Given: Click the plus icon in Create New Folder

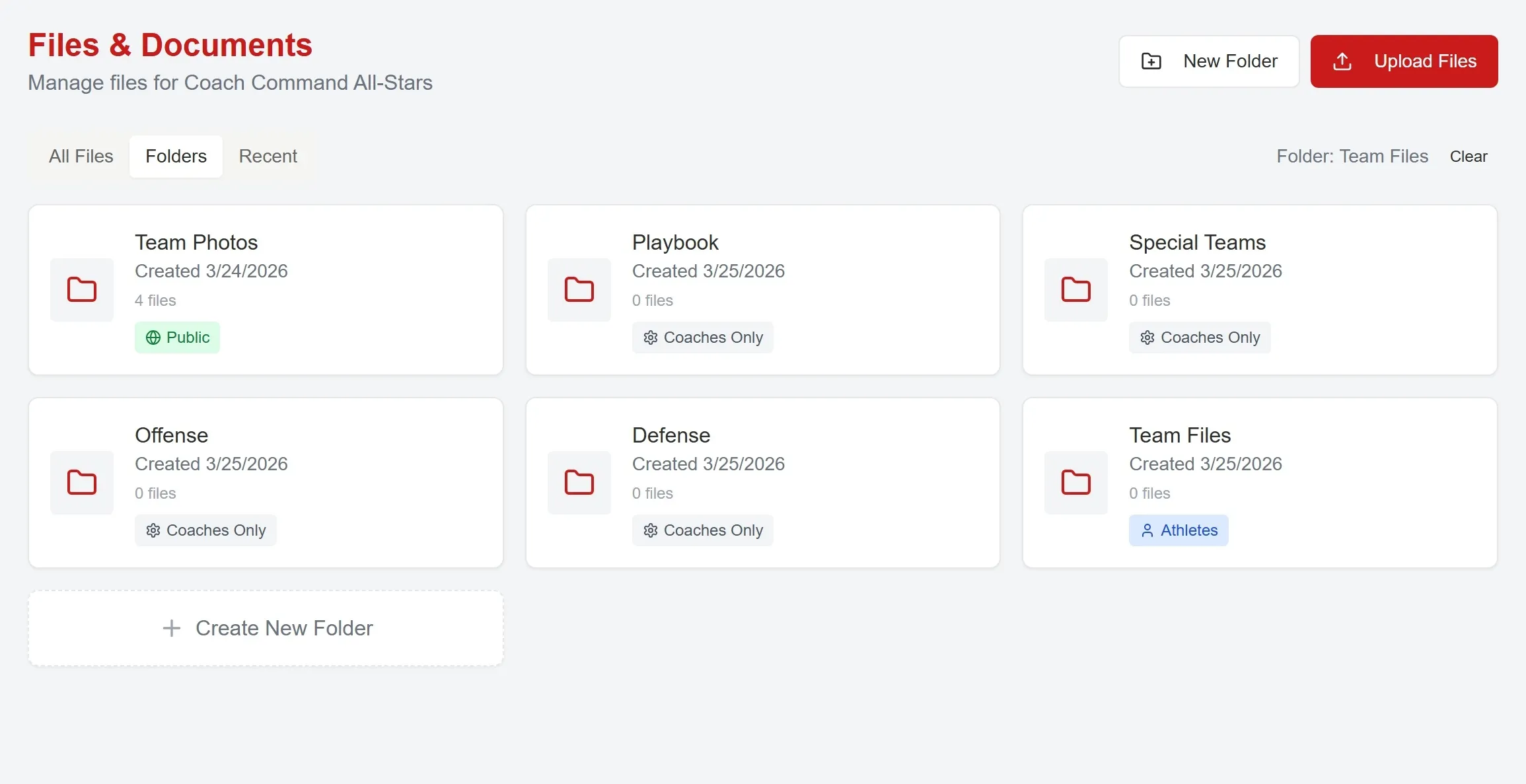Looking at the screenshot, I should [172, 628].
